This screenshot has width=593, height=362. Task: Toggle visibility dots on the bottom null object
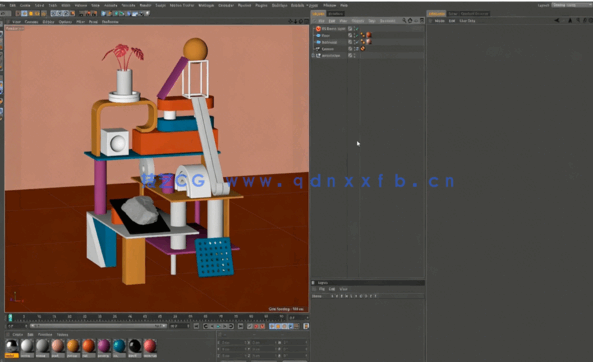coord(354,56)
